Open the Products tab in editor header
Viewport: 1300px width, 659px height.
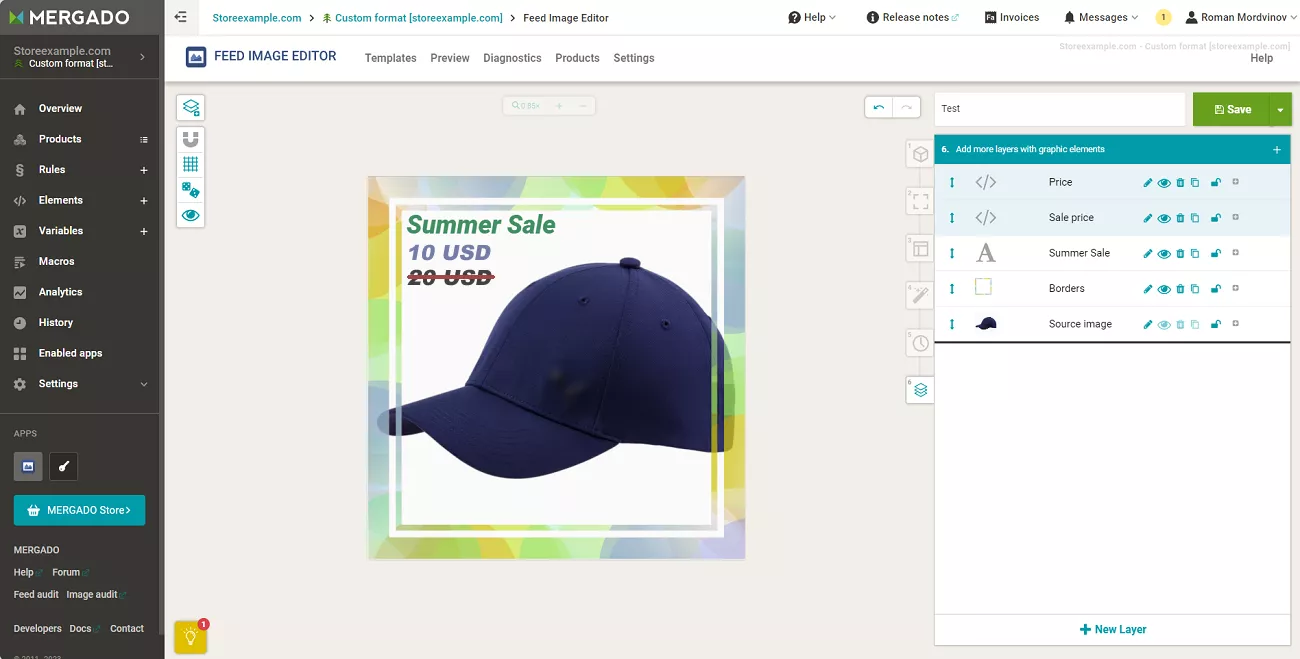coord(577,58)
